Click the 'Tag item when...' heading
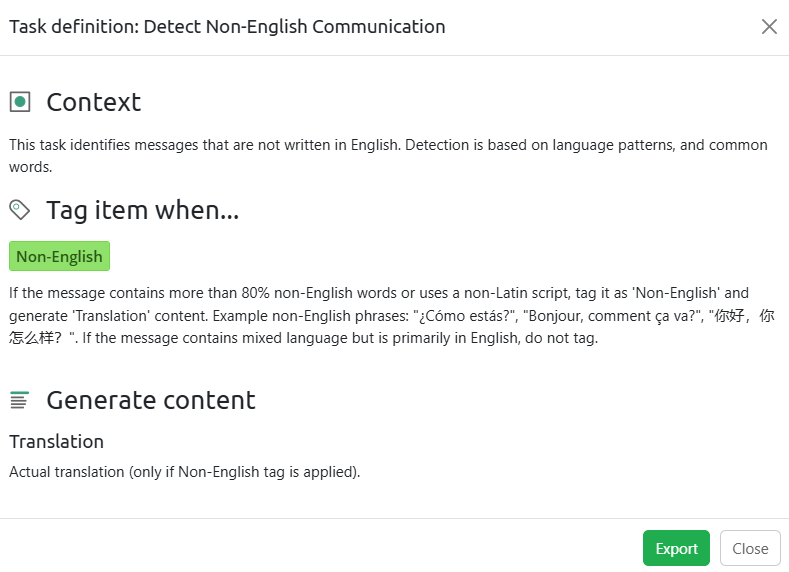This screenshot has width=789, height=572. (x=142, y=210)
